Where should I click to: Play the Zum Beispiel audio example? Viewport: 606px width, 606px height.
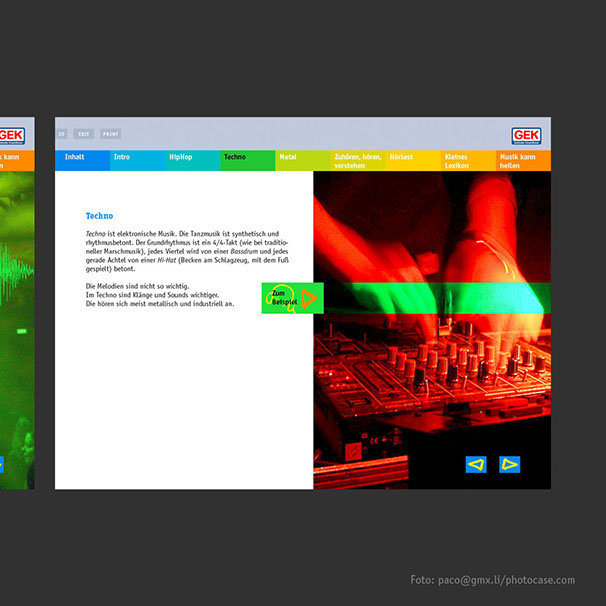292,297
